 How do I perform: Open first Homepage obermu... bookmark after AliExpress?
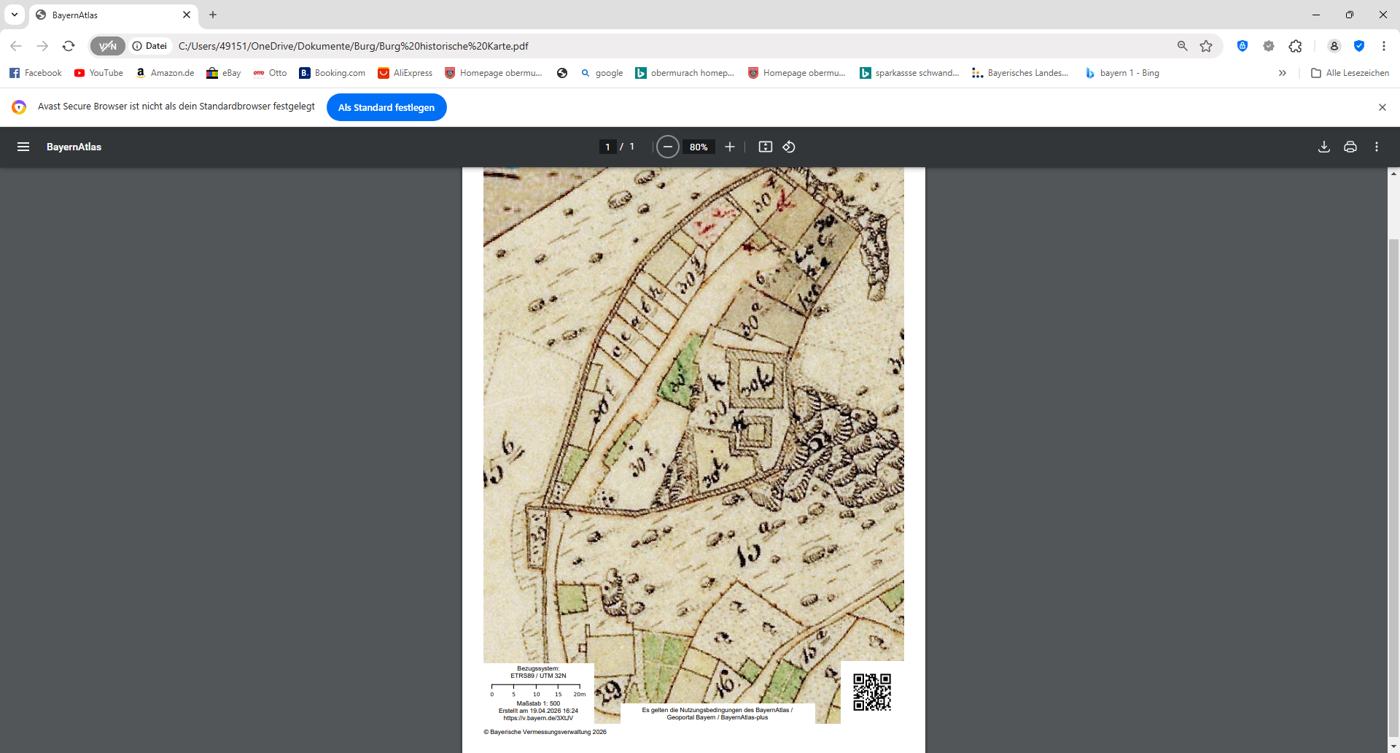click(493, 73)
